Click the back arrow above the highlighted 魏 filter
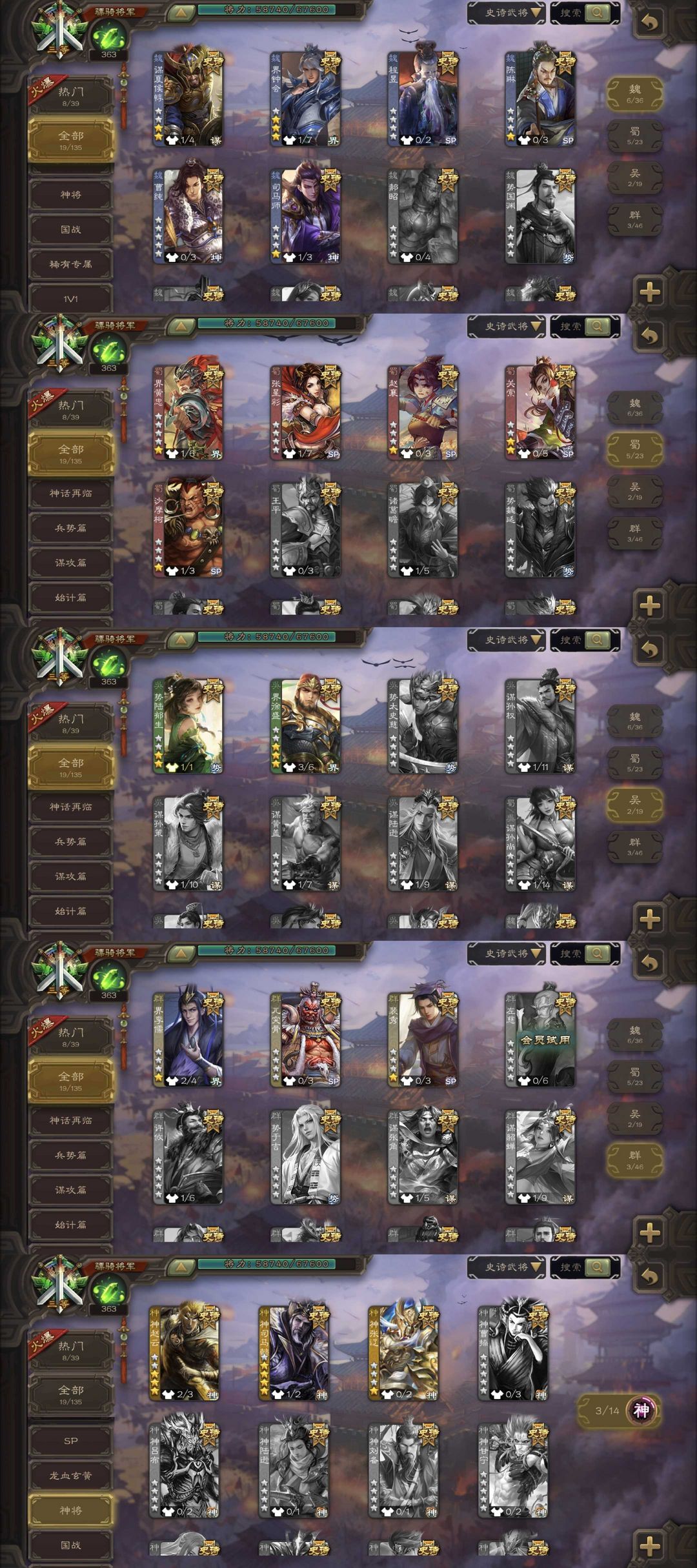697x1568 pixels. tap(650, 23)
